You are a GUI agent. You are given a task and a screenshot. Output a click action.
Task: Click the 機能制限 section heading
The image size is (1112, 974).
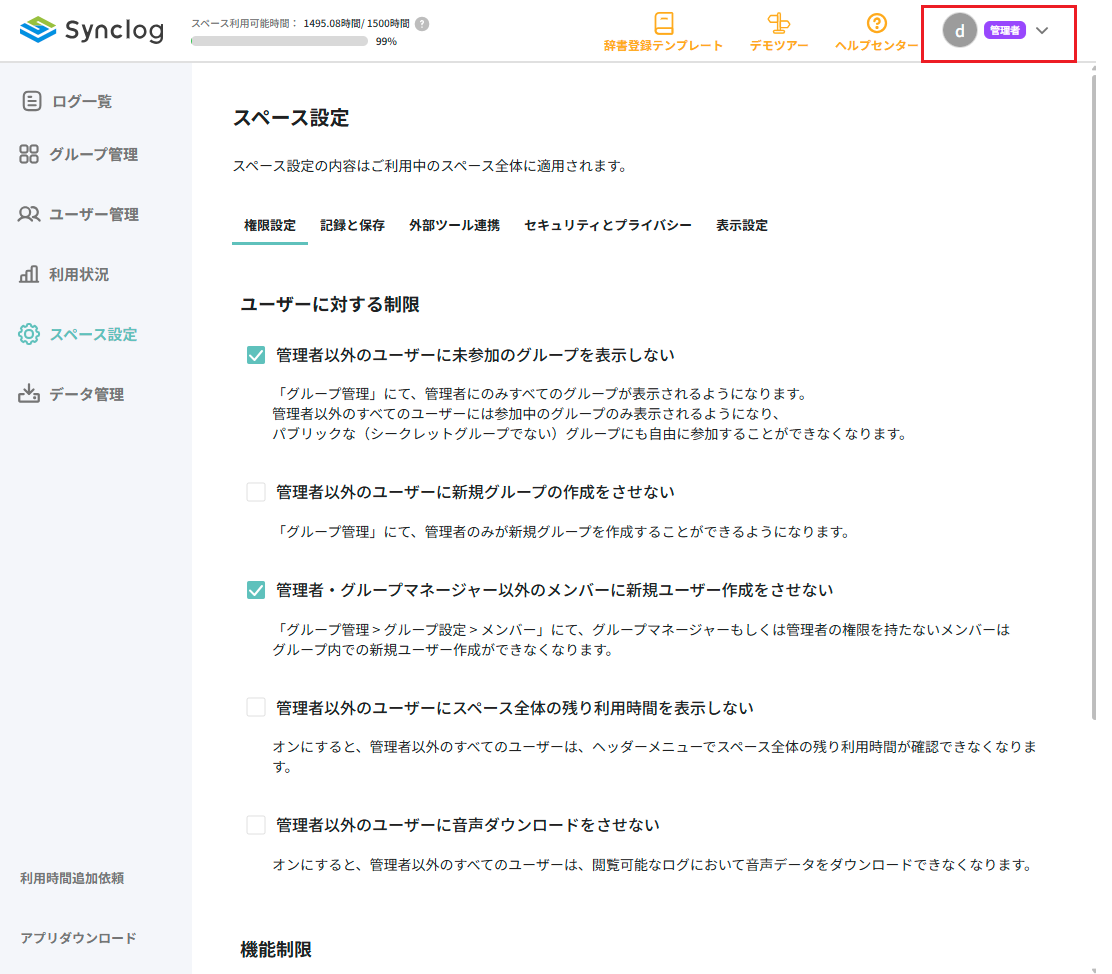click(x=276, y=949)
